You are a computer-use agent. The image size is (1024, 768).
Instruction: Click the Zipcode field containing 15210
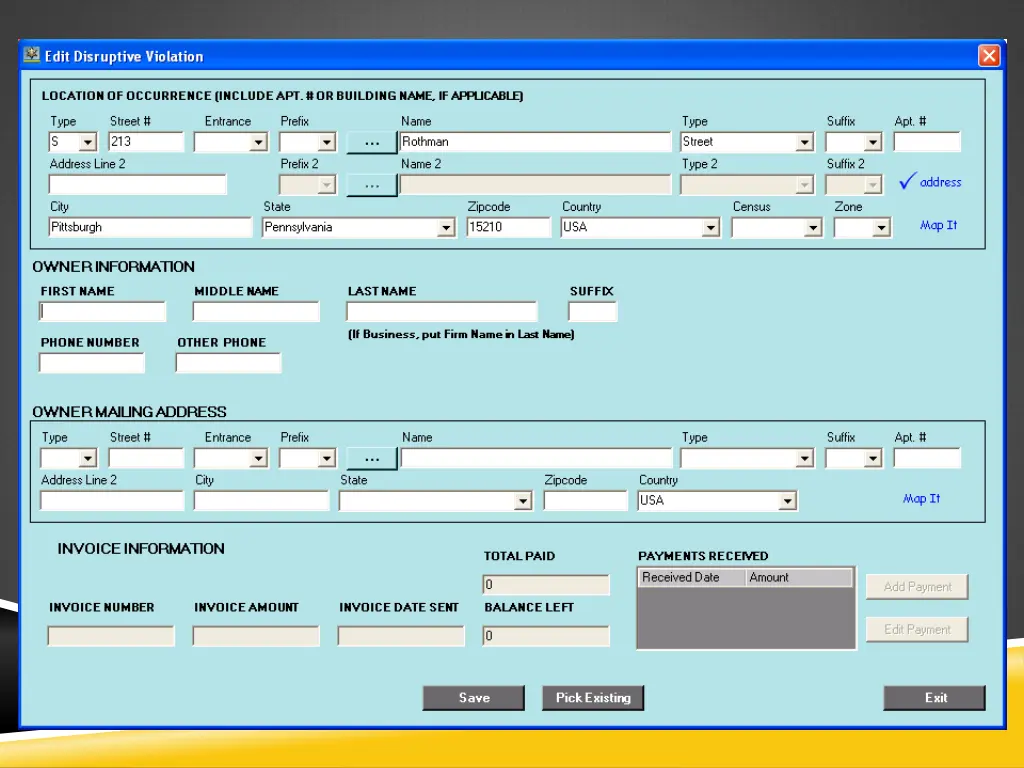tap(509, 227)
